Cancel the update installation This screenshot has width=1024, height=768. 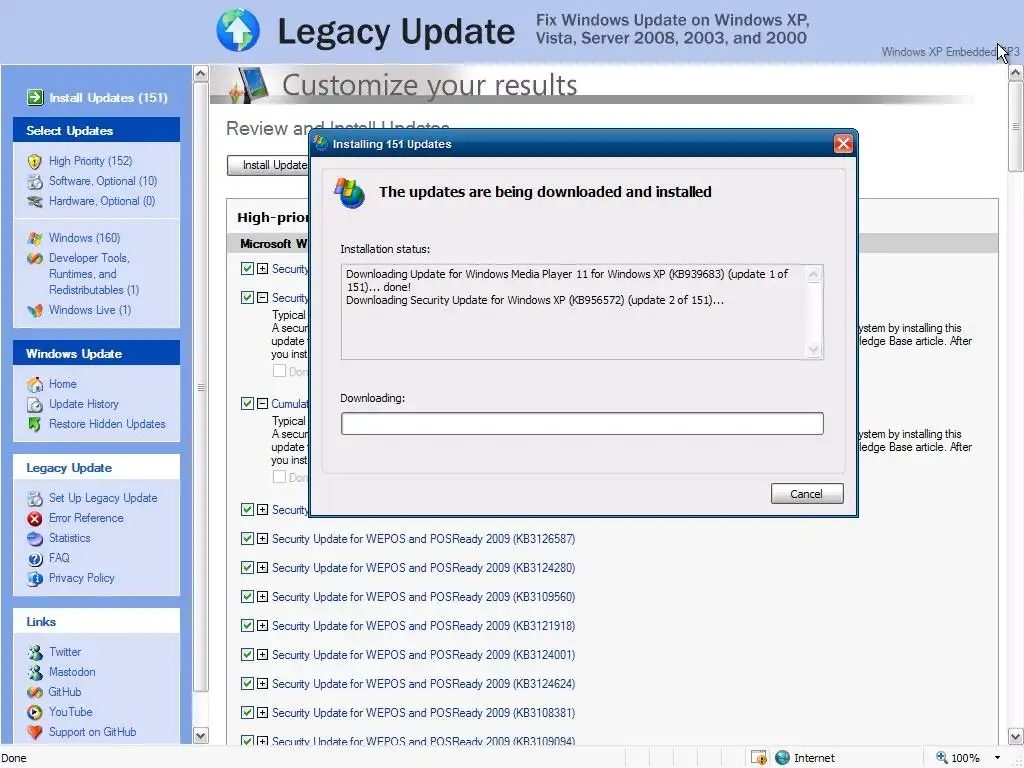pos(807,494)
